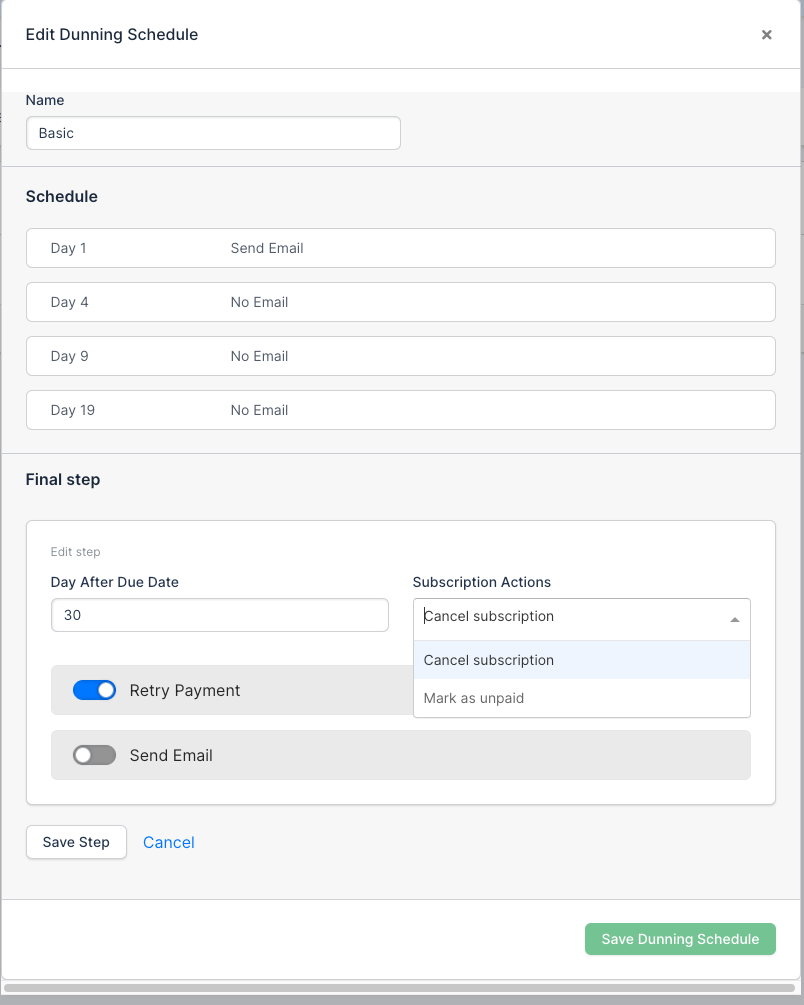The width and height of the screenshot is (804, 1005).
Task: Click the Subscription Actions combo box
Action: pos(570,617)
